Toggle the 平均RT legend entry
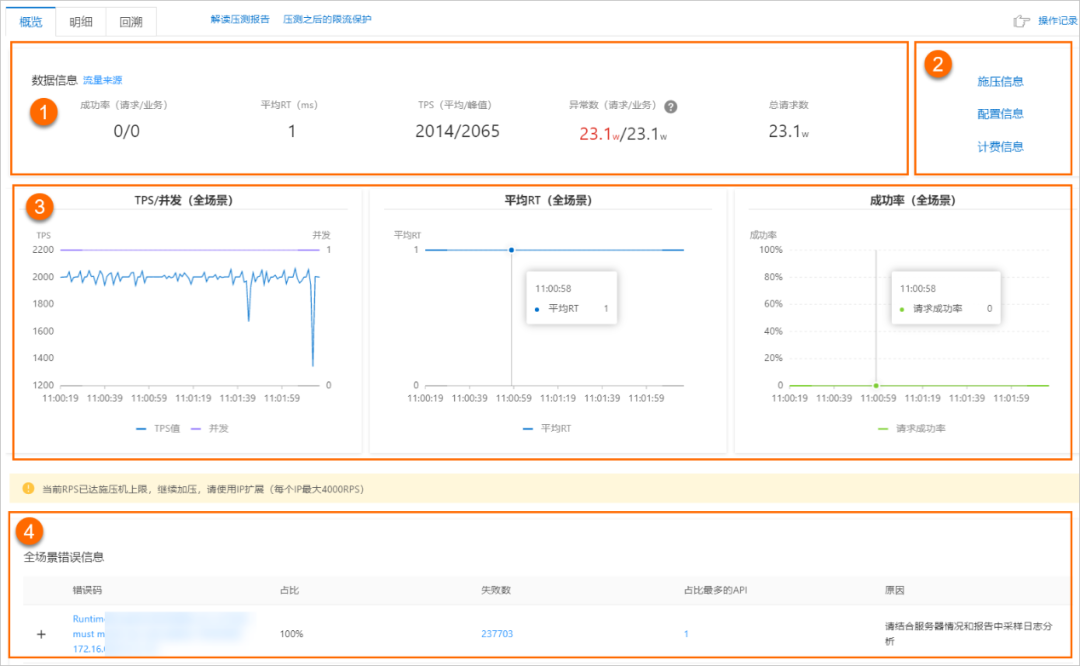This screenshot has height=666, width=1080. [x=547, y=428]
